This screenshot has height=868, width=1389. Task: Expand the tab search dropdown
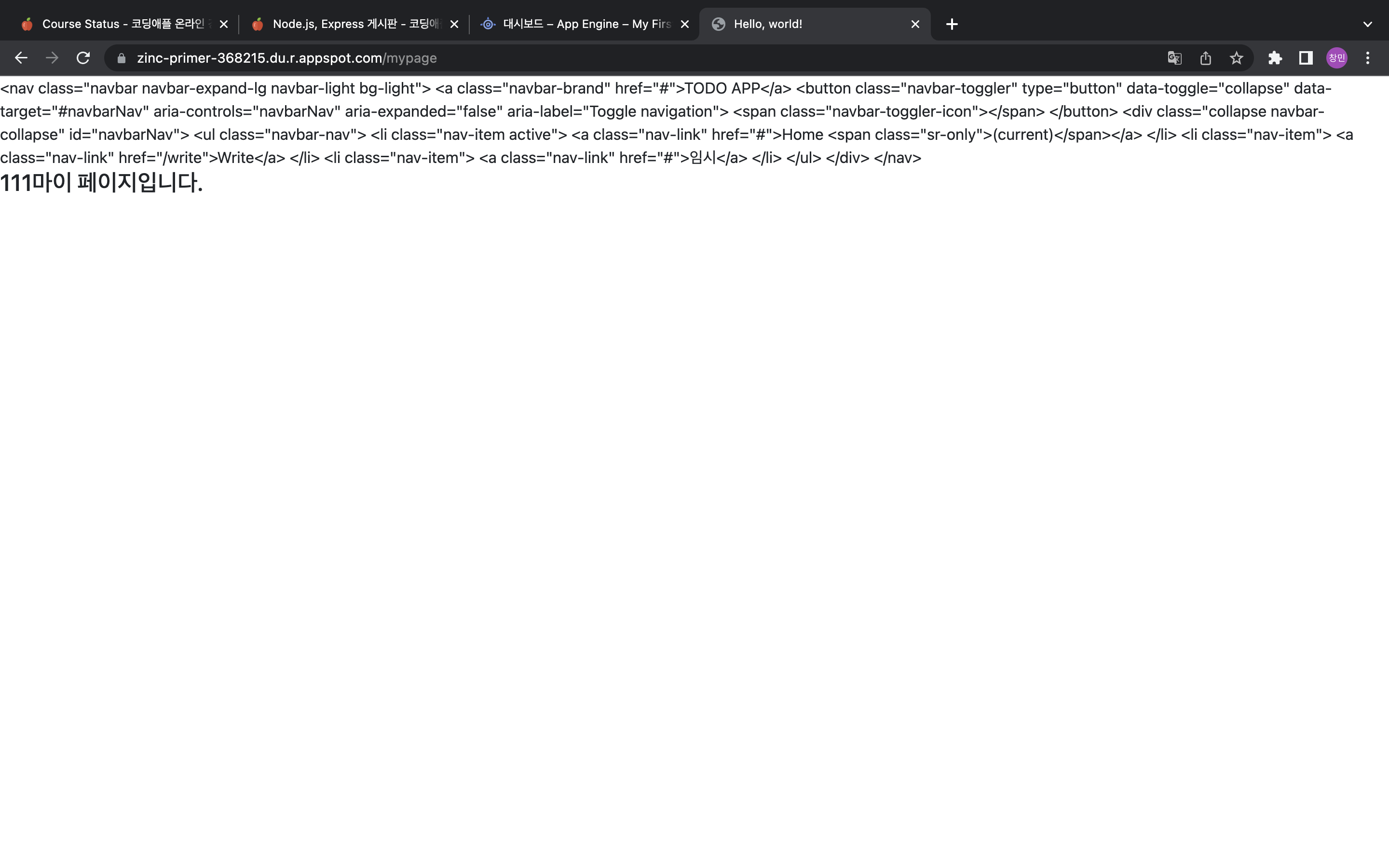1368,24
